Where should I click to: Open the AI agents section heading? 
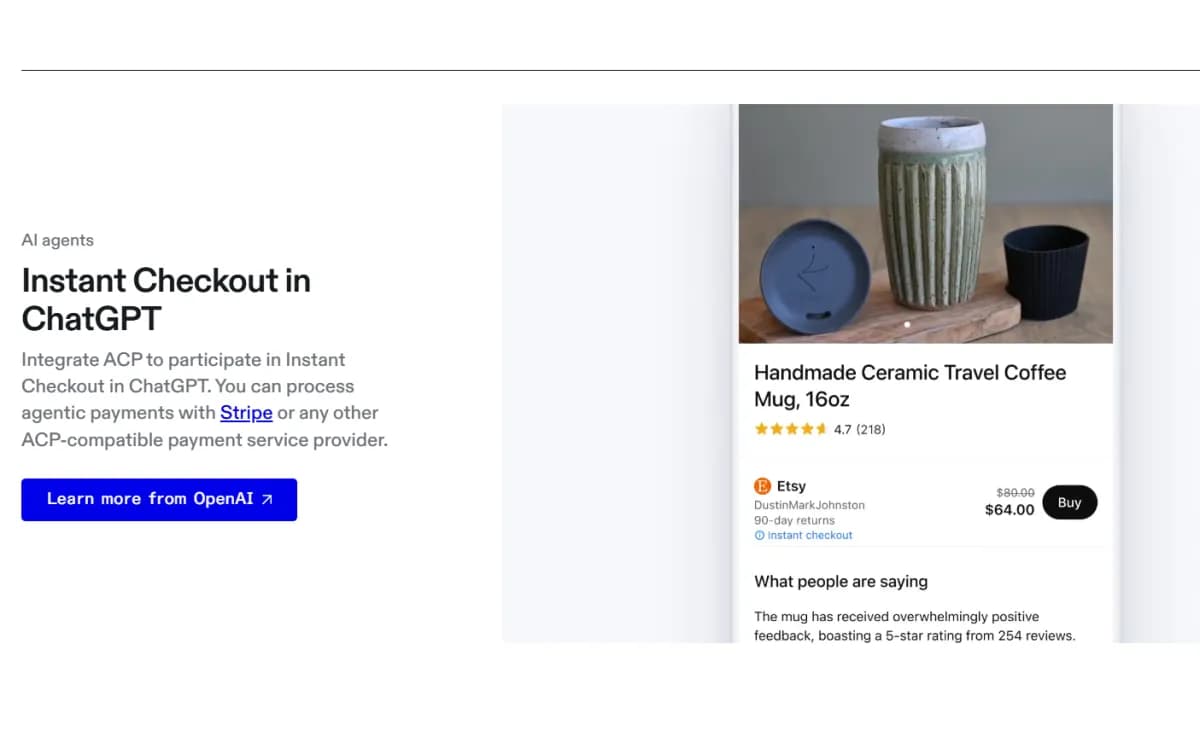[58, 240]
